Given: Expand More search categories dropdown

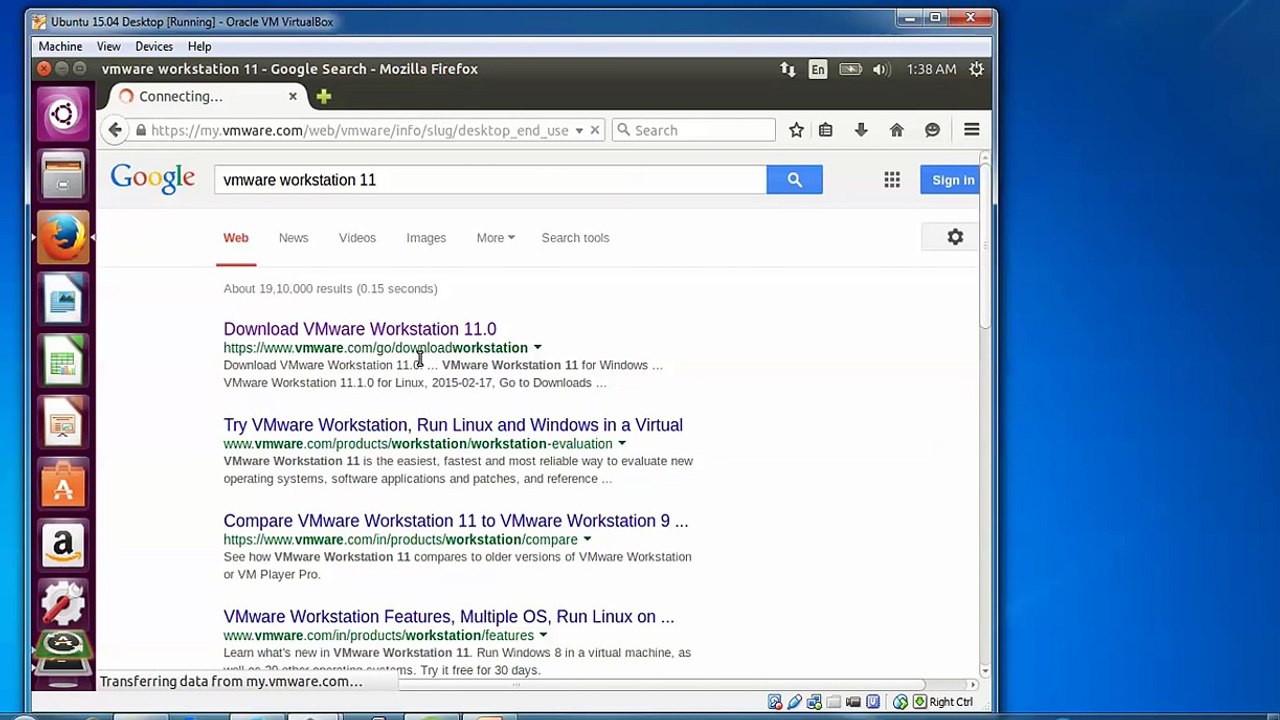Looking at the screenshot, I should [495, 238].
